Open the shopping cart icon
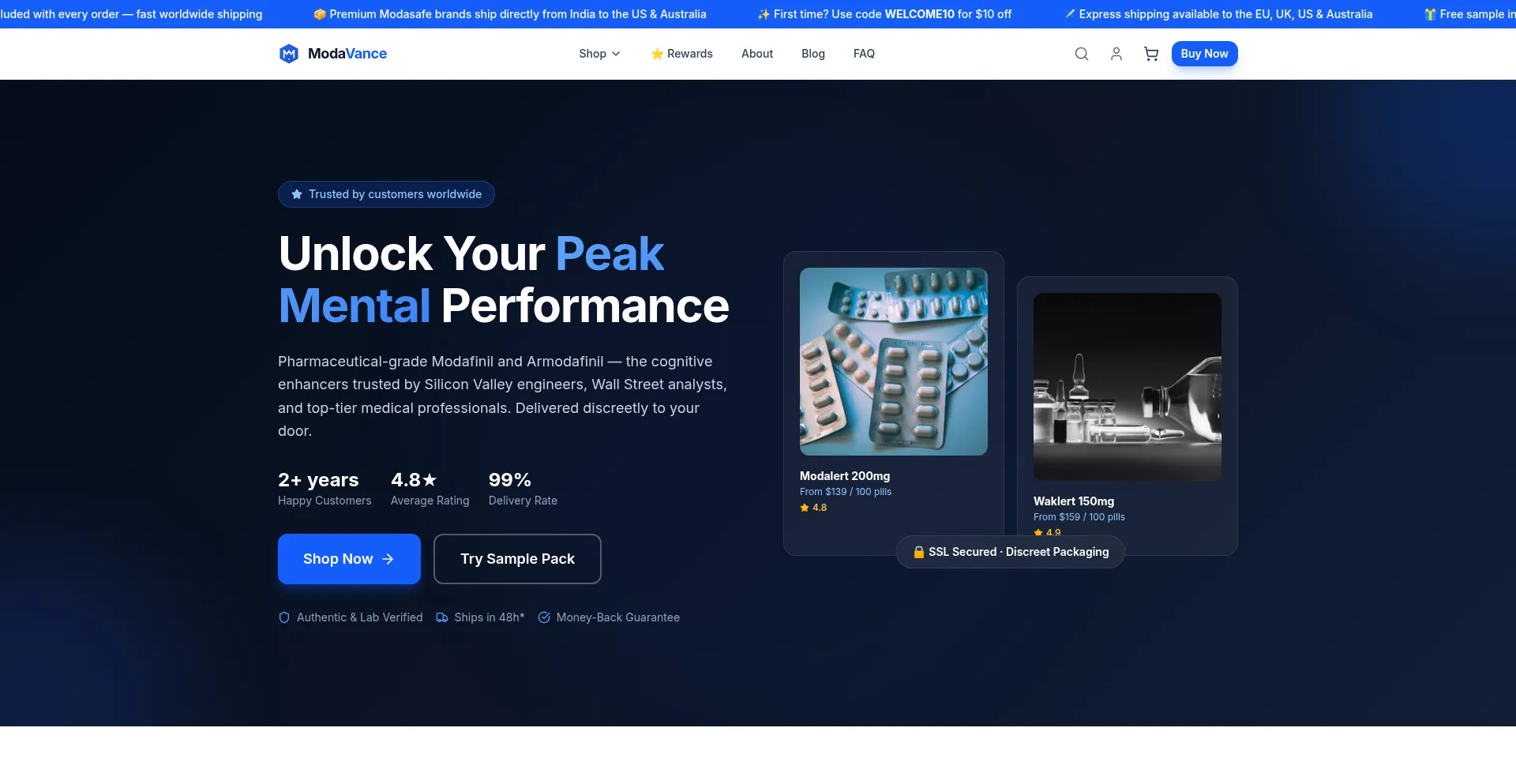The image size is (1516, 784). (1151, 54)
